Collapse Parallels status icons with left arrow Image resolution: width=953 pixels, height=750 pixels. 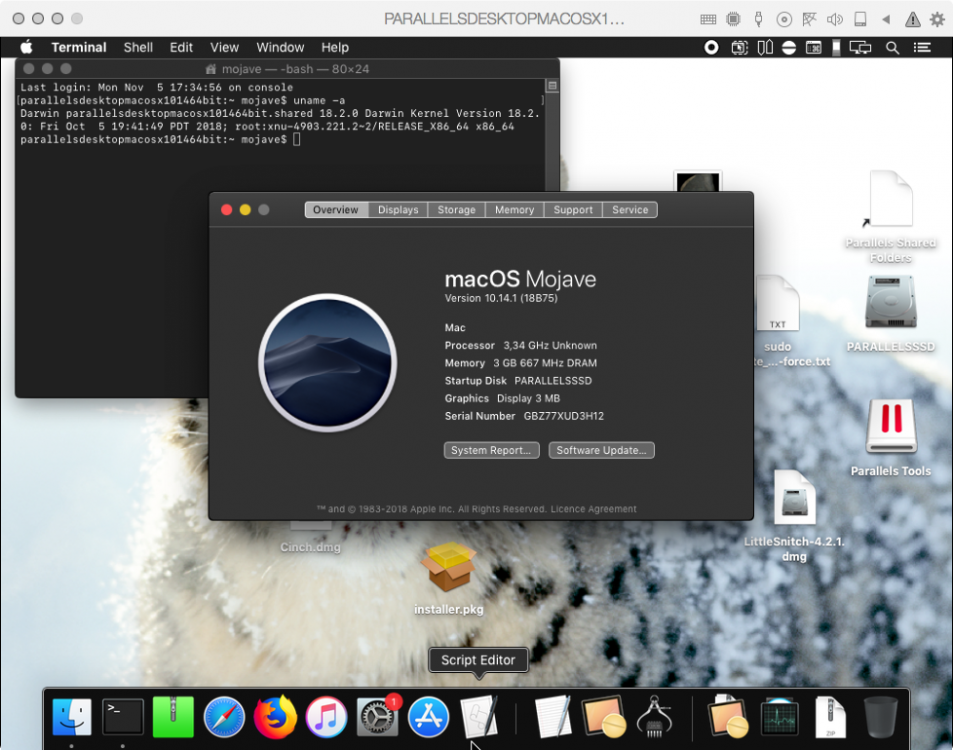(x=886, y=19)
